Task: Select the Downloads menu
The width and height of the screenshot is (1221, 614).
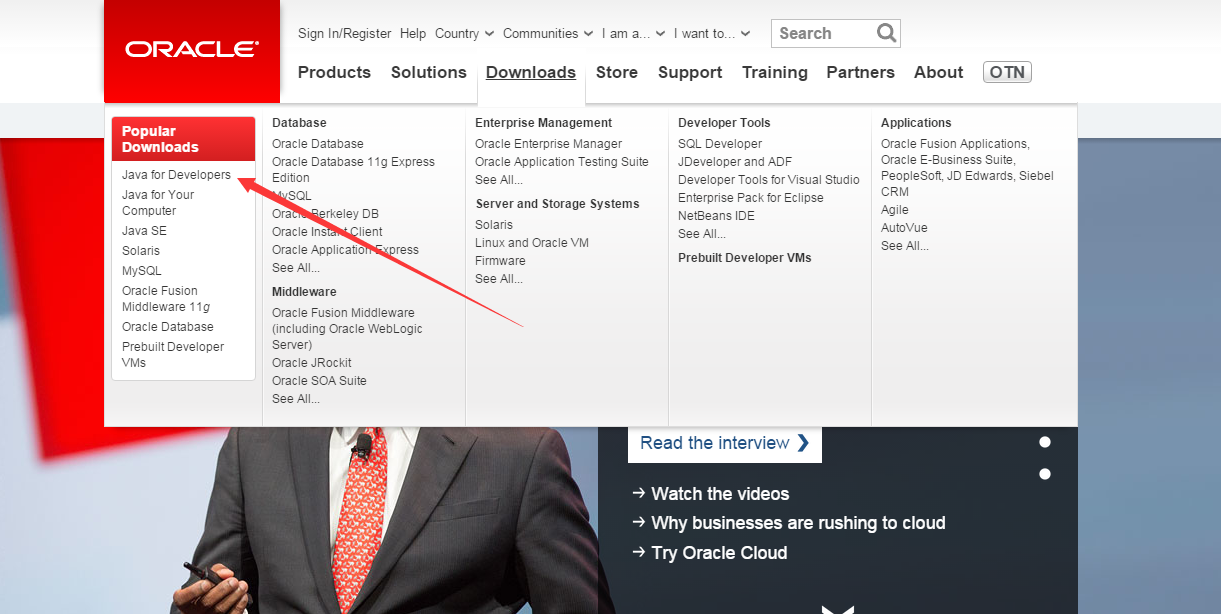Action: point(531,72)
